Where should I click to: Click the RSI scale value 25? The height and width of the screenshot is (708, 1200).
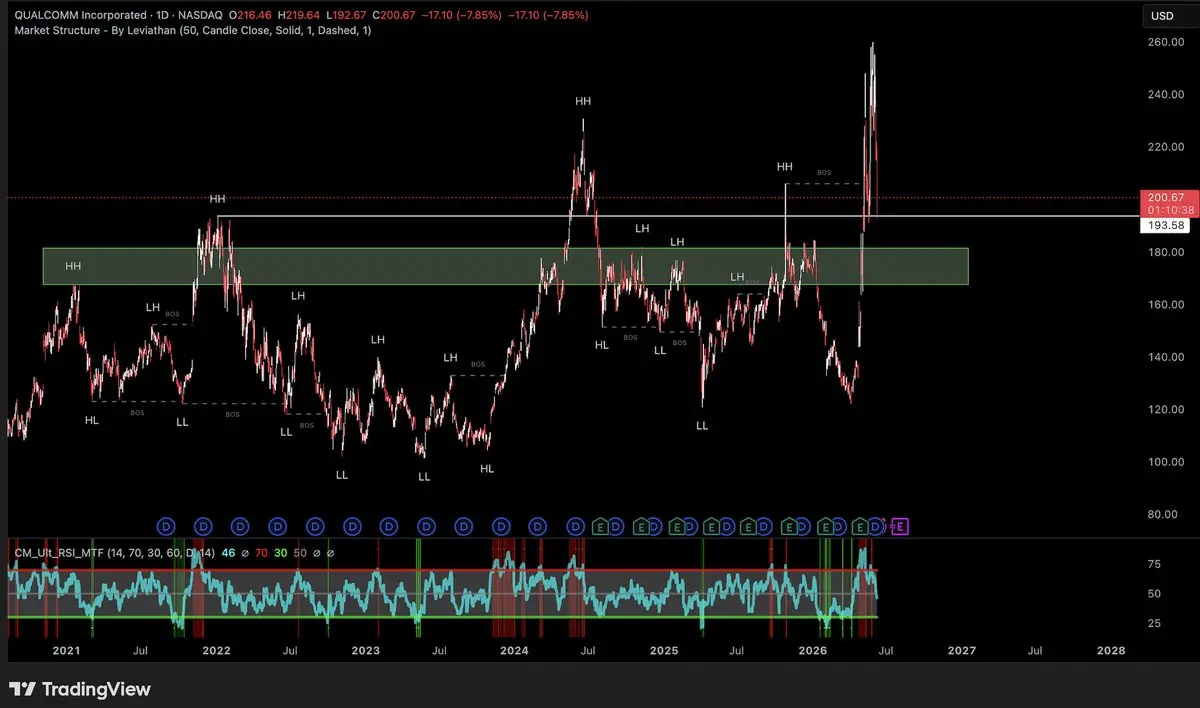[x=1153, y=623]
